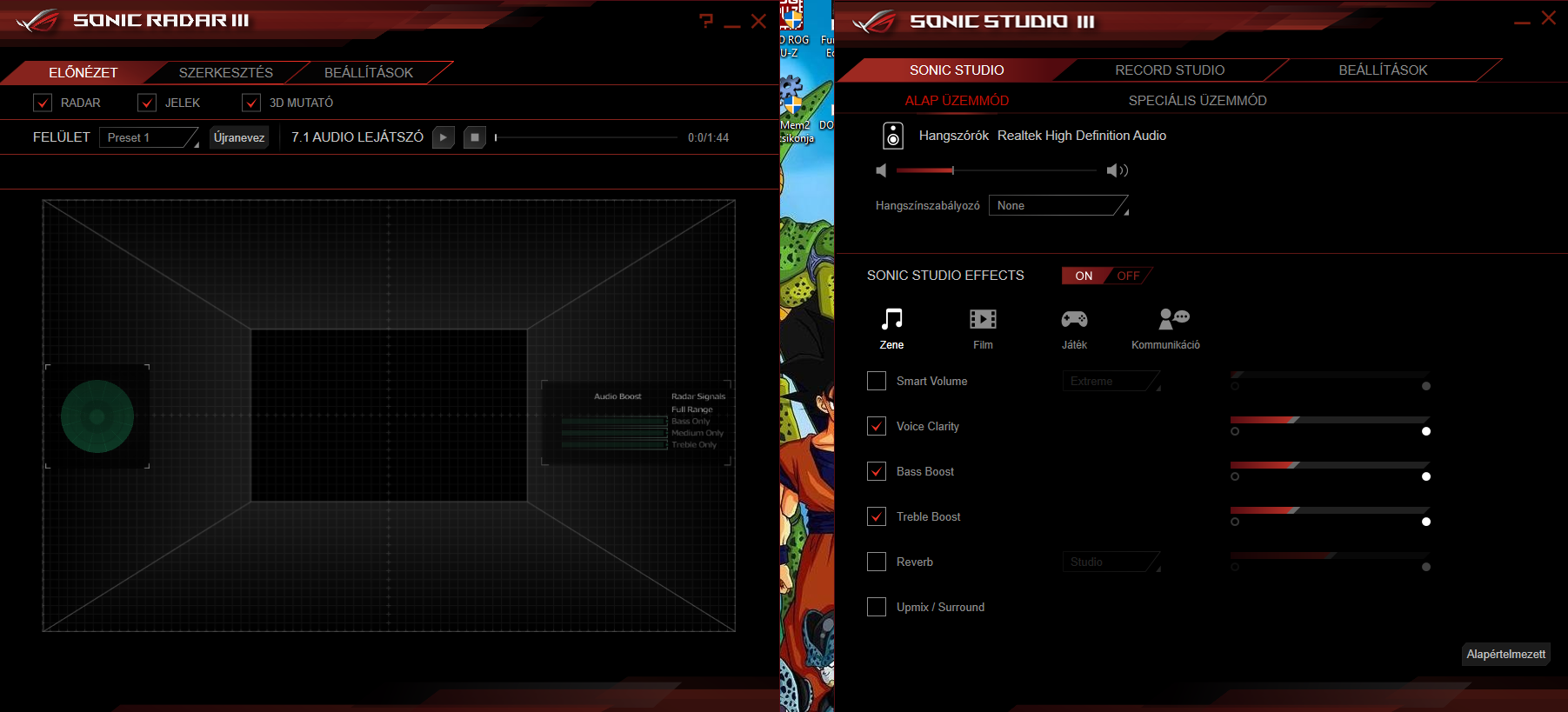Click the ROG logo in Sonic Studio
1568x712 pixels.
coord(873,21)
